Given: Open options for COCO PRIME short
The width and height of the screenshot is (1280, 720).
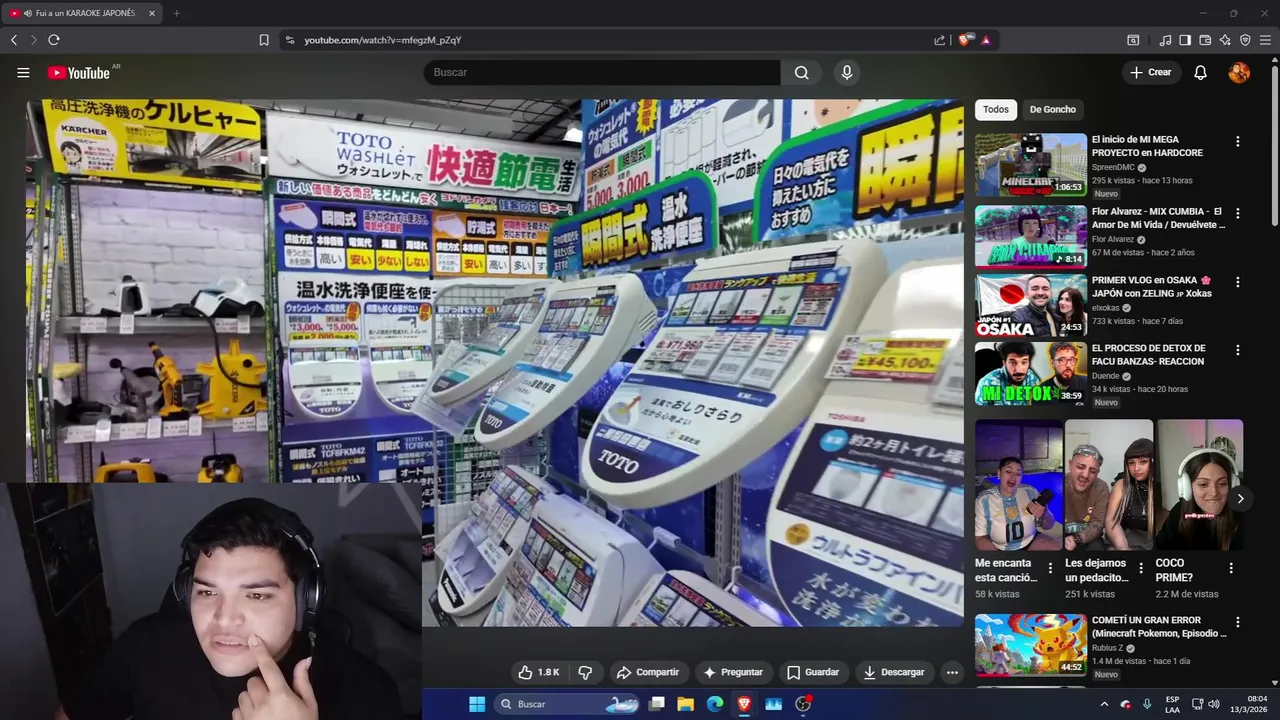Looking at the screenshot, I should [x=1231, y=568].
